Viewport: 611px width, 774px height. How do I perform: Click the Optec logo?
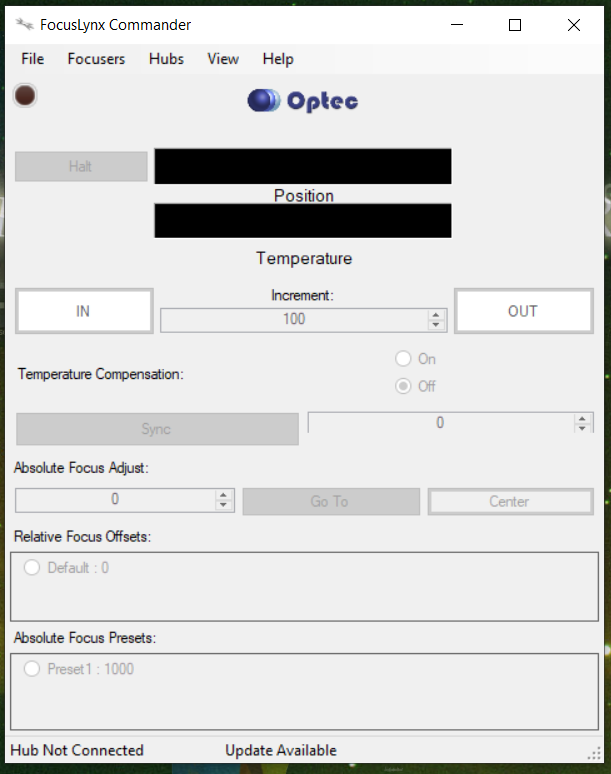coord(303,101)
